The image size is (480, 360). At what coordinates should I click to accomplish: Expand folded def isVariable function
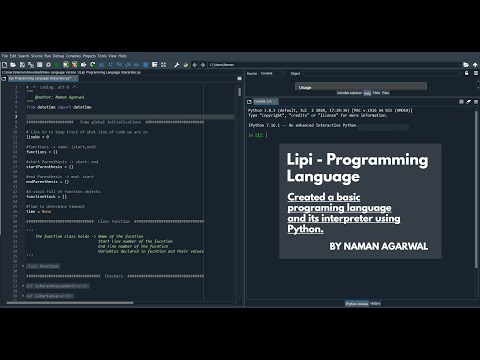coord(23,296)
